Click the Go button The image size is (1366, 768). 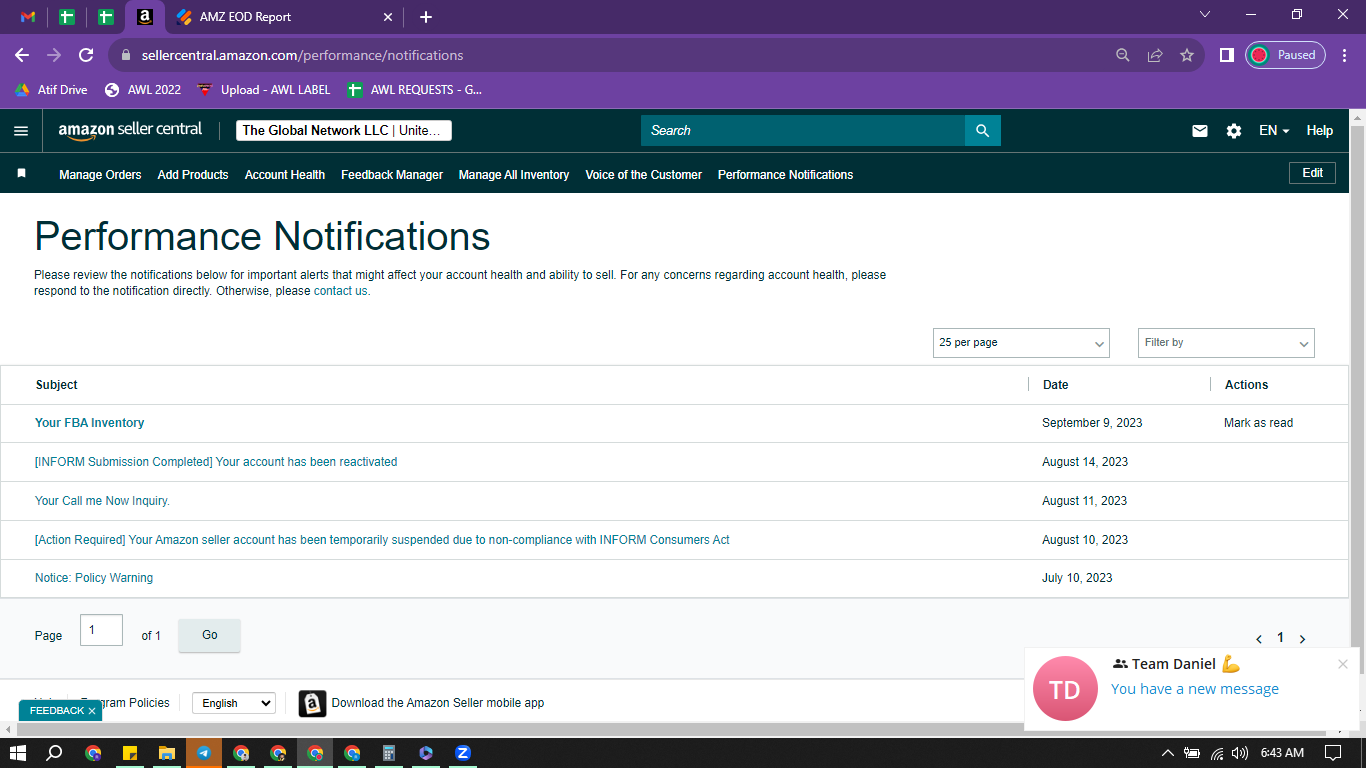tap(209, 635)
